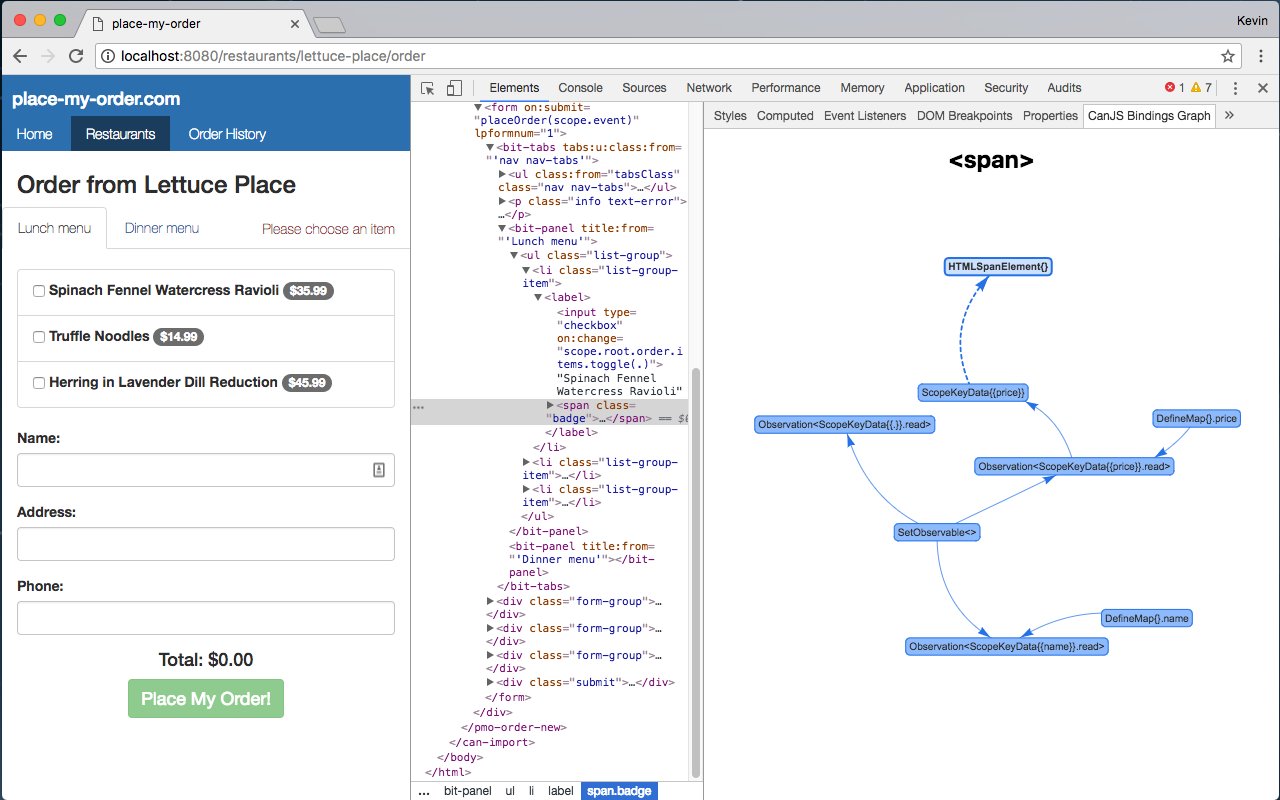Click the browser back arrow

pyautogui.click(x=20, y=56)
